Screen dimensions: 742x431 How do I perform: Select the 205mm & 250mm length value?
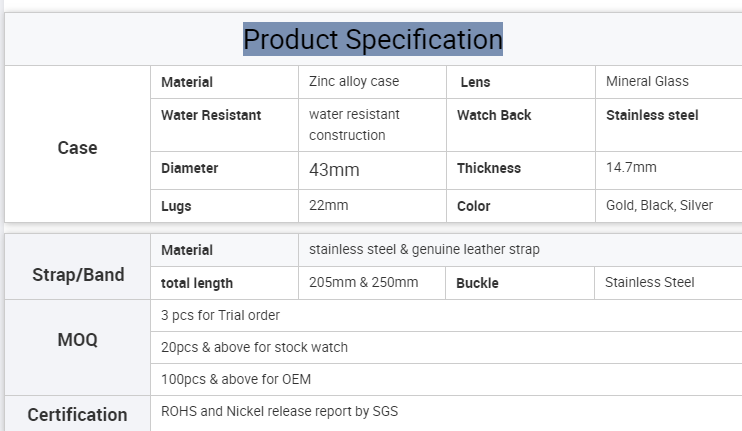click(363, 282)
